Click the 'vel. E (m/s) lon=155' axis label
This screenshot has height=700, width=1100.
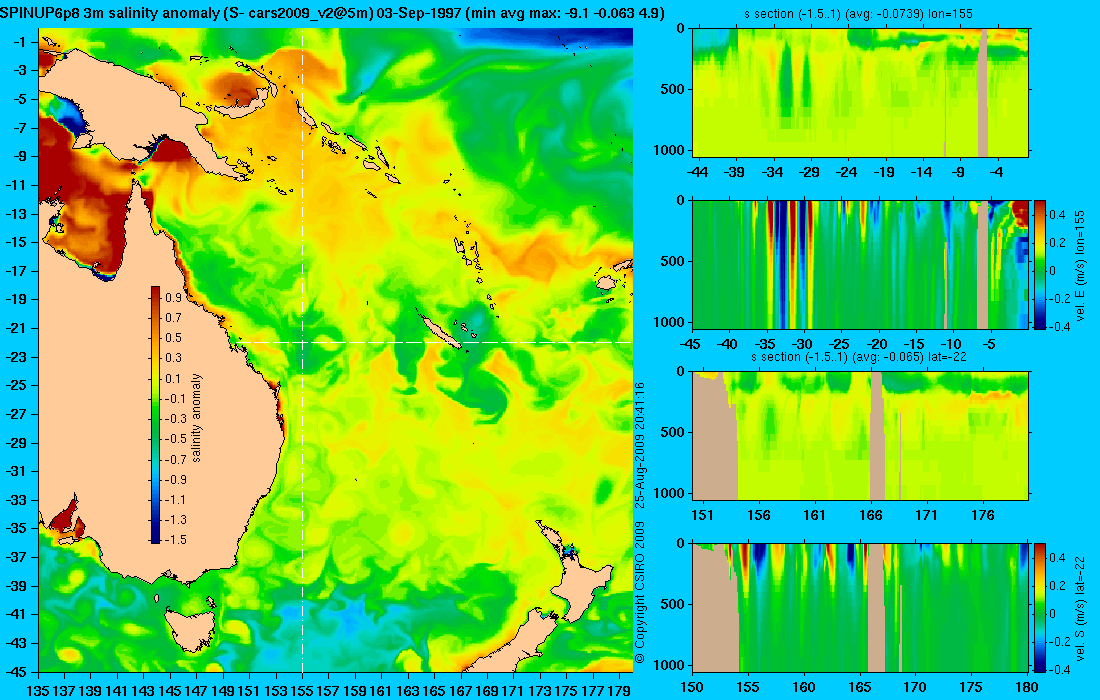coord(1081,264)
